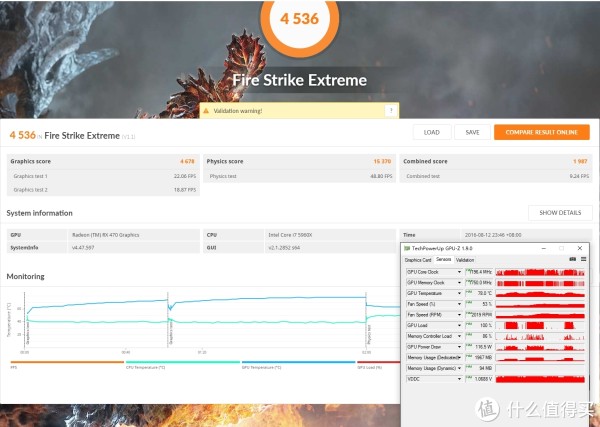The image size is (600, 427).
Task: Open the GPU Temperature sensor dropdown
Action: click(x=460, y=293)
